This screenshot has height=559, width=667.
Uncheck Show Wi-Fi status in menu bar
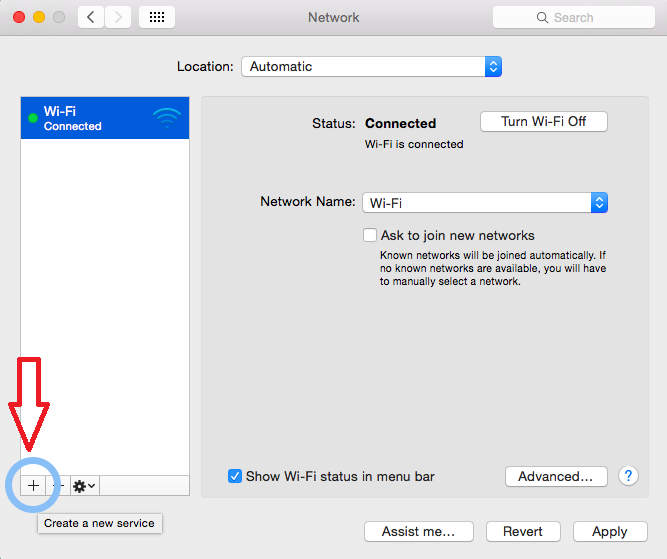point(234,477)
